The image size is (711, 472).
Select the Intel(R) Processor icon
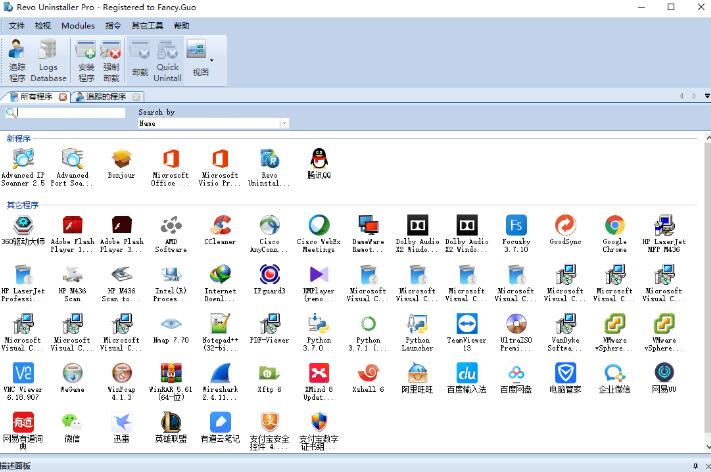click(x=170, y=274)
